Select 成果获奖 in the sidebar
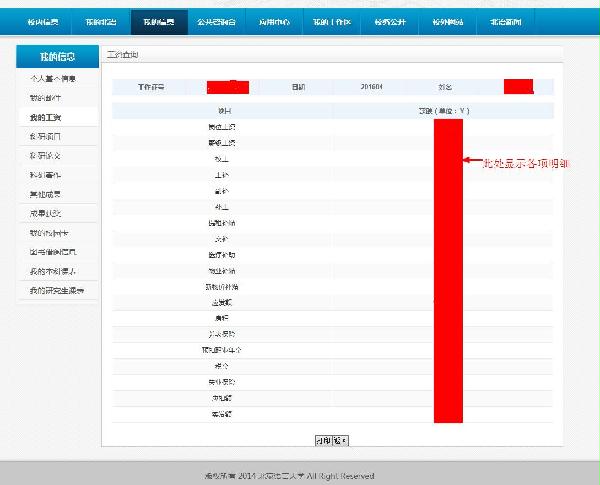 pos(46,213)
